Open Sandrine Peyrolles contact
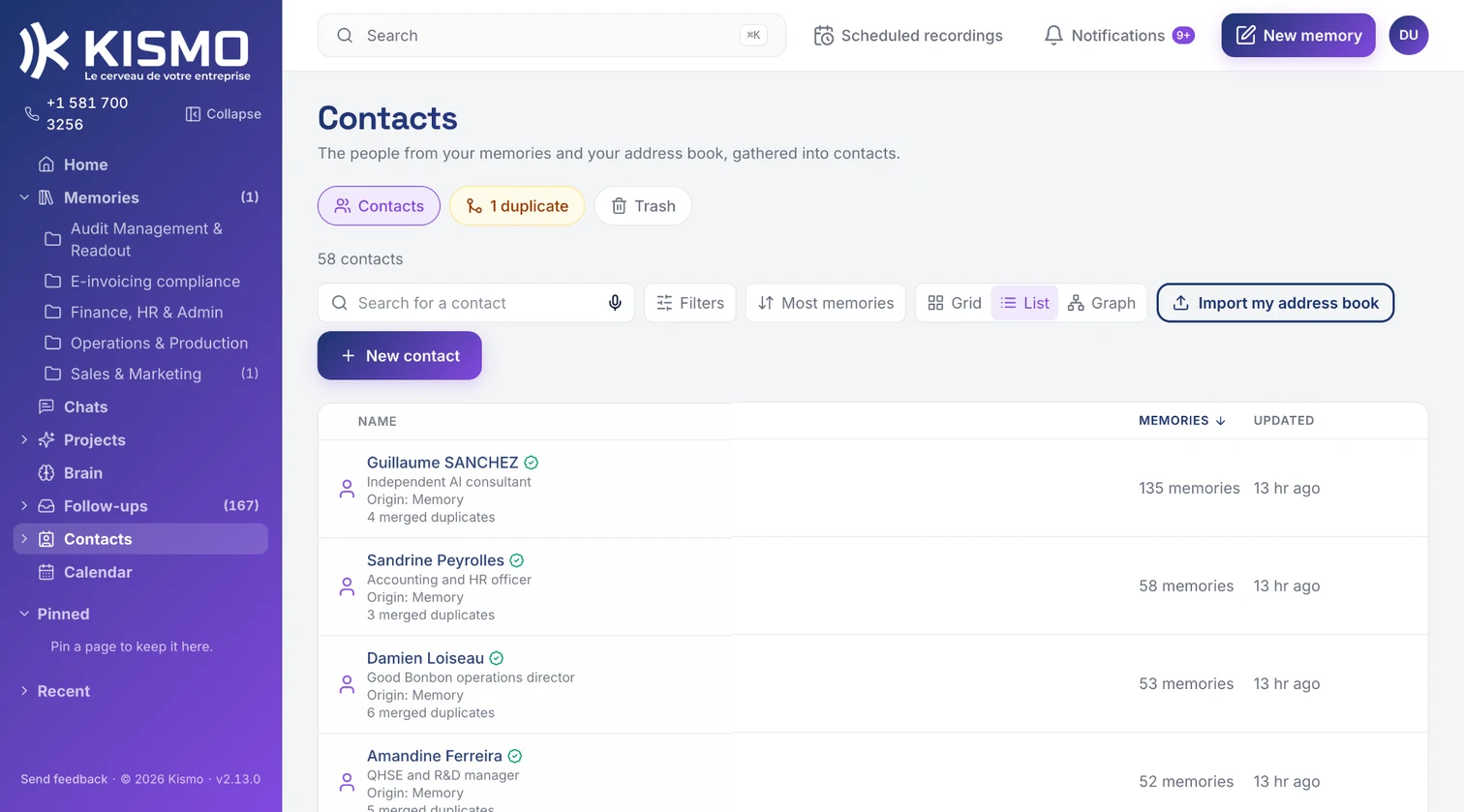Viewport: 1464px width, 812px height. [436, 560]
